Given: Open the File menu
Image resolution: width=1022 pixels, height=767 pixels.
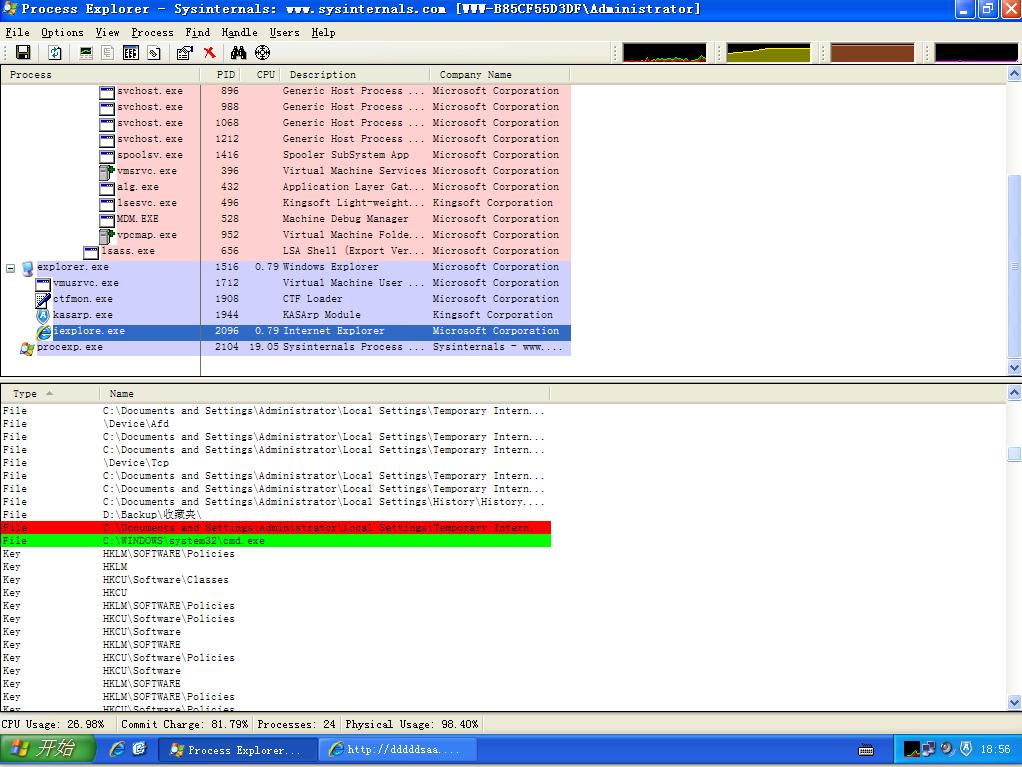Looking at the screenshot, I should 18,32.
